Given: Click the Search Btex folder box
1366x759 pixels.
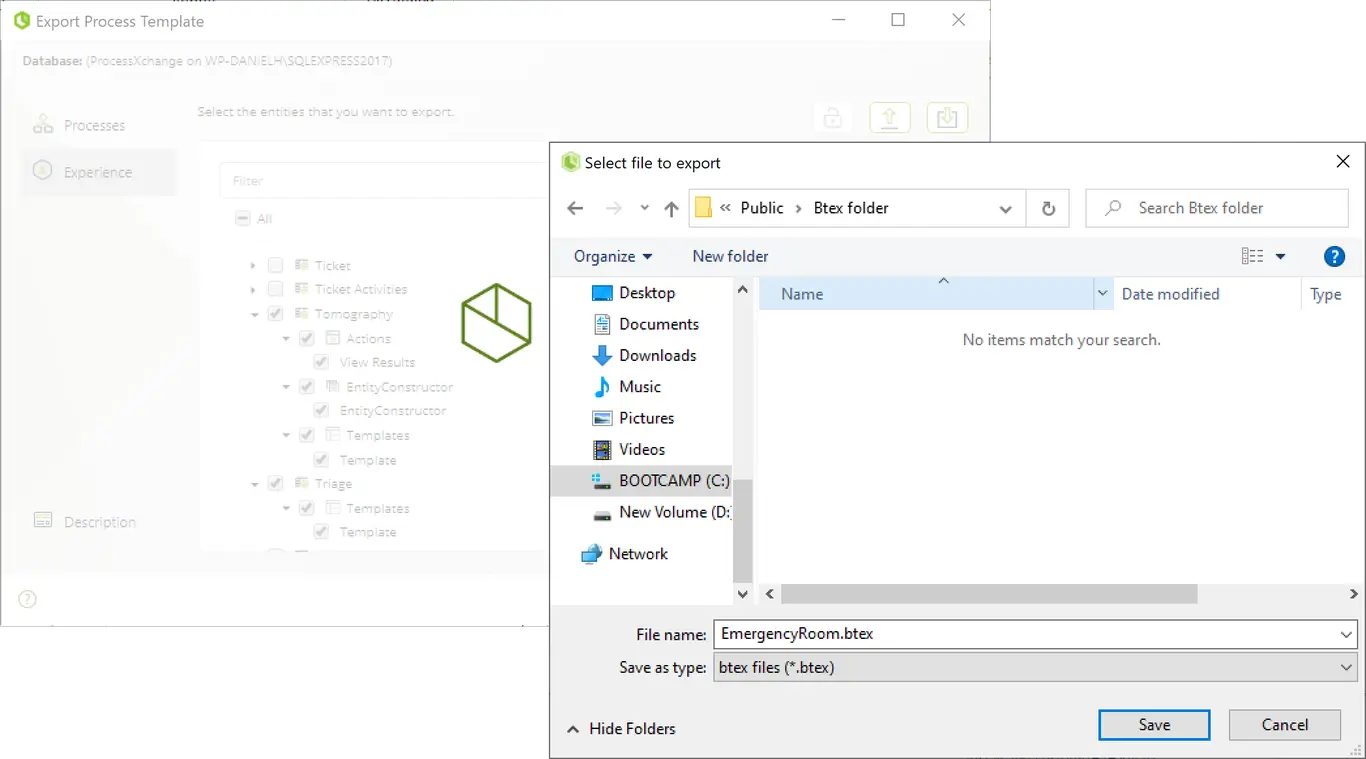Looking at the screenshot, I should click(1217, 208).
